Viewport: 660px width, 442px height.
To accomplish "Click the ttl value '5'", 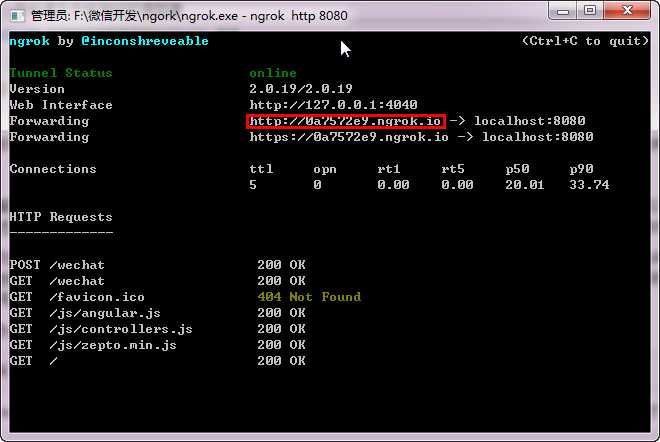I will click(x=253, y=185).
